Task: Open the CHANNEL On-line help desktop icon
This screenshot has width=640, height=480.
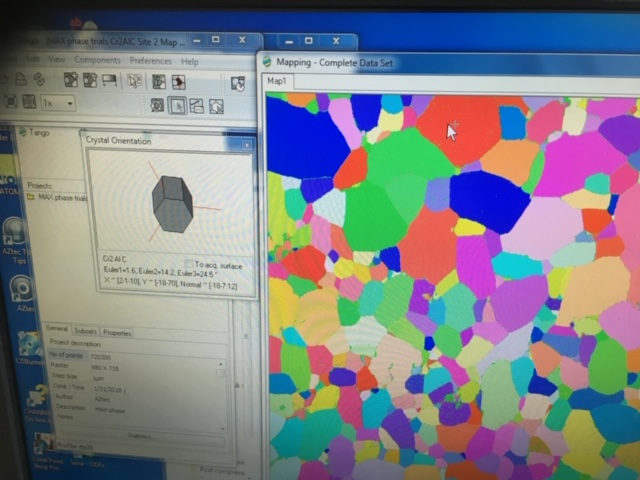Action: coord(38,402)
